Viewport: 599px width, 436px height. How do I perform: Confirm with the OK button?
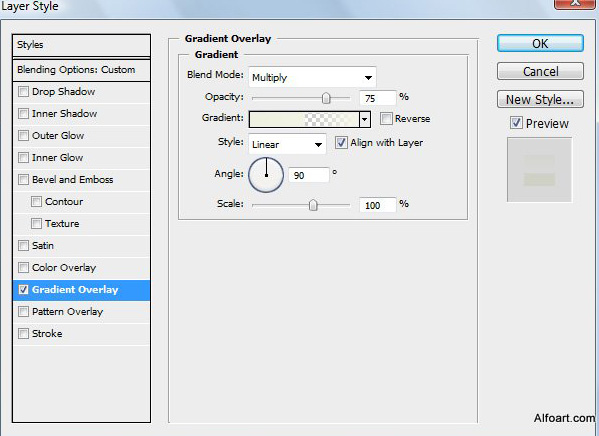[540, 43]
